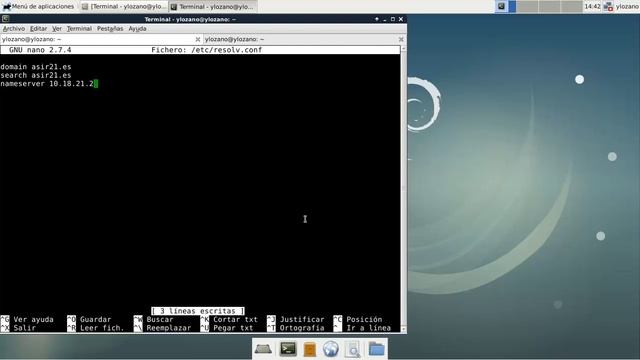
Task: Click the terminal window menu icon in title bar
Action: click(5, 19)
